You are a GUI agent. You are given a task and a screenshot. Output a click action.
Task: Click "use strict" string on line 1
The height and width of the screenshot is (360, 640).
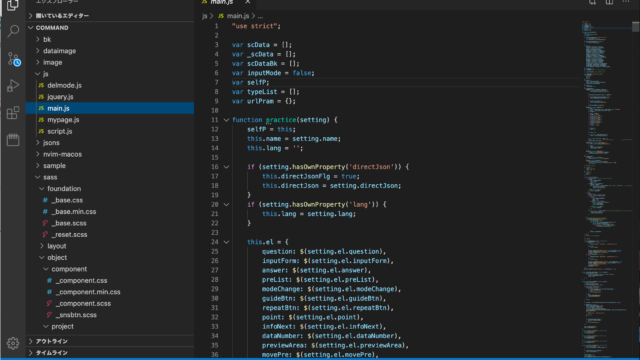256,26
